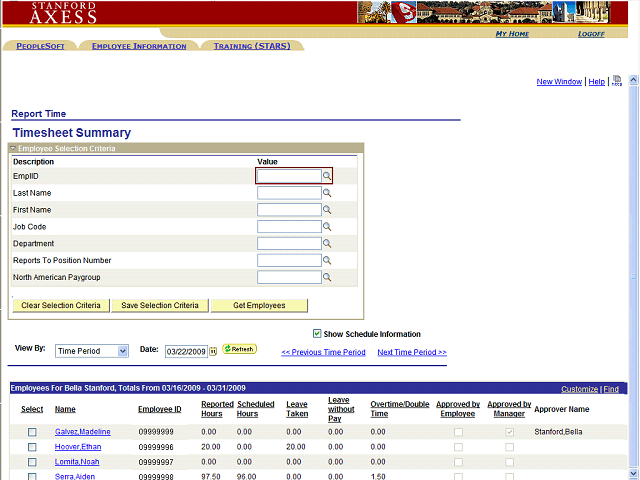This screenshot has width=640, height=480.
Task: Click the Refresh button beside Date
Action: (x=239, y=349)
